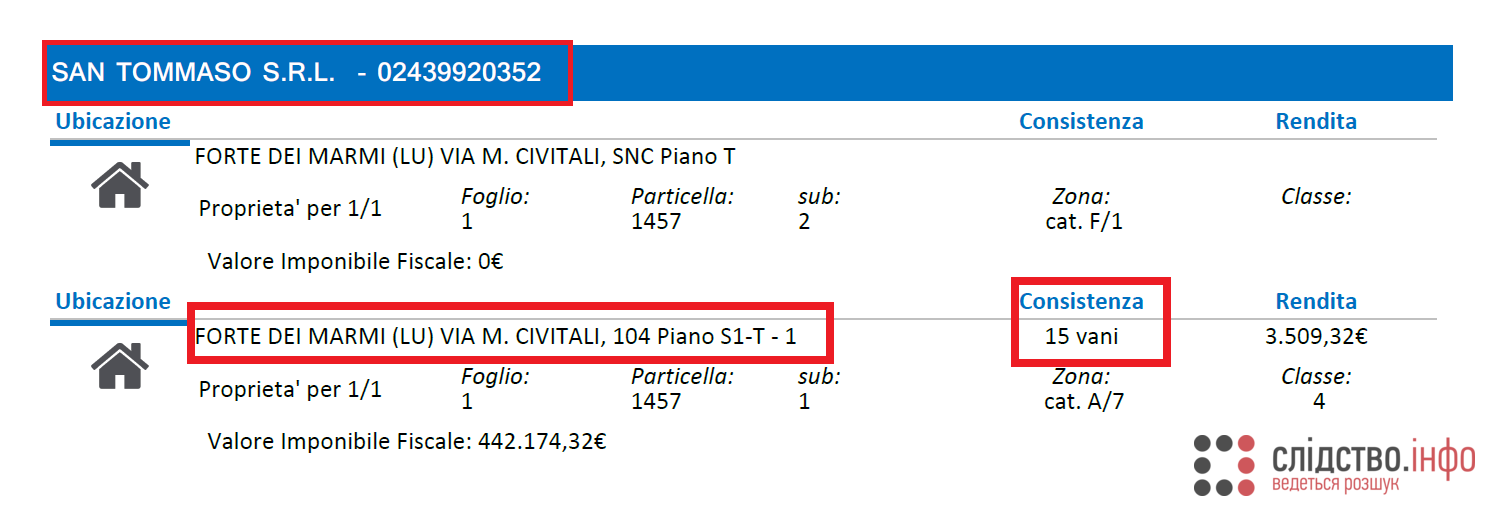Select SAN TOMMASO S.R.L. company header
1503x515 pixels.
tap(297, 72)
